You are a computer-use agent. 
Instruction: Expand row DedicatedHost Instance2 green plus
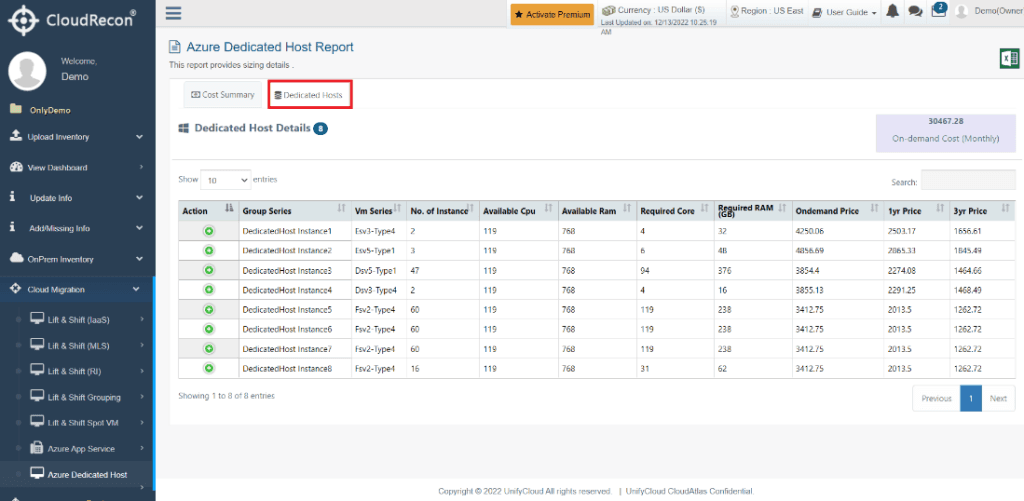tap(209, 250)
